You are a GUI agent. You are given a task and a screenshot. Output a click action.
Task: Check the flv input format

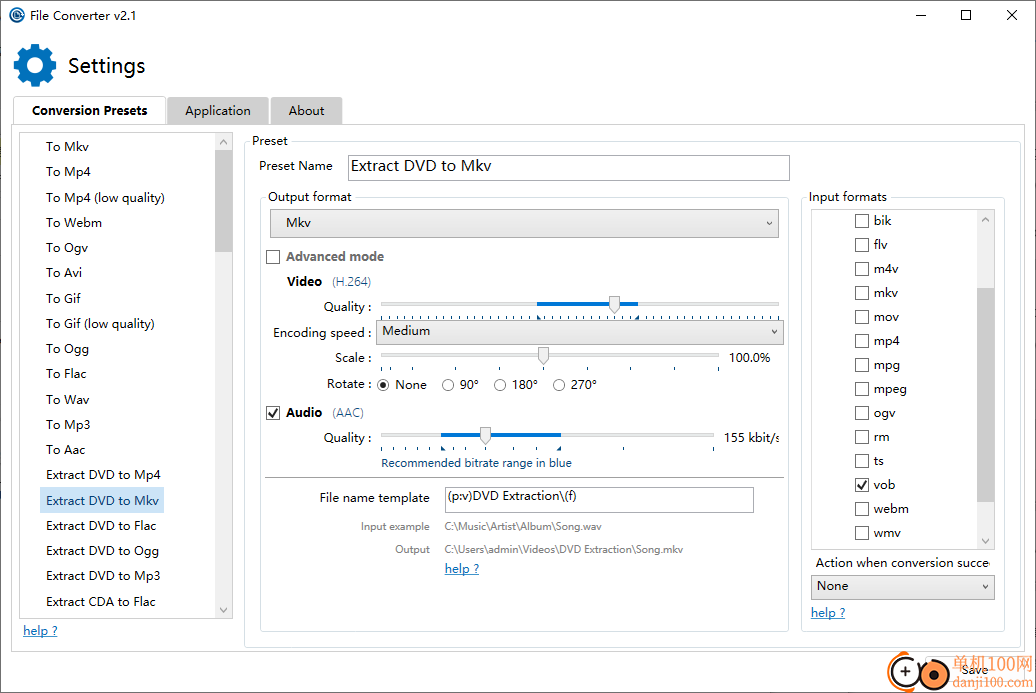862,245
